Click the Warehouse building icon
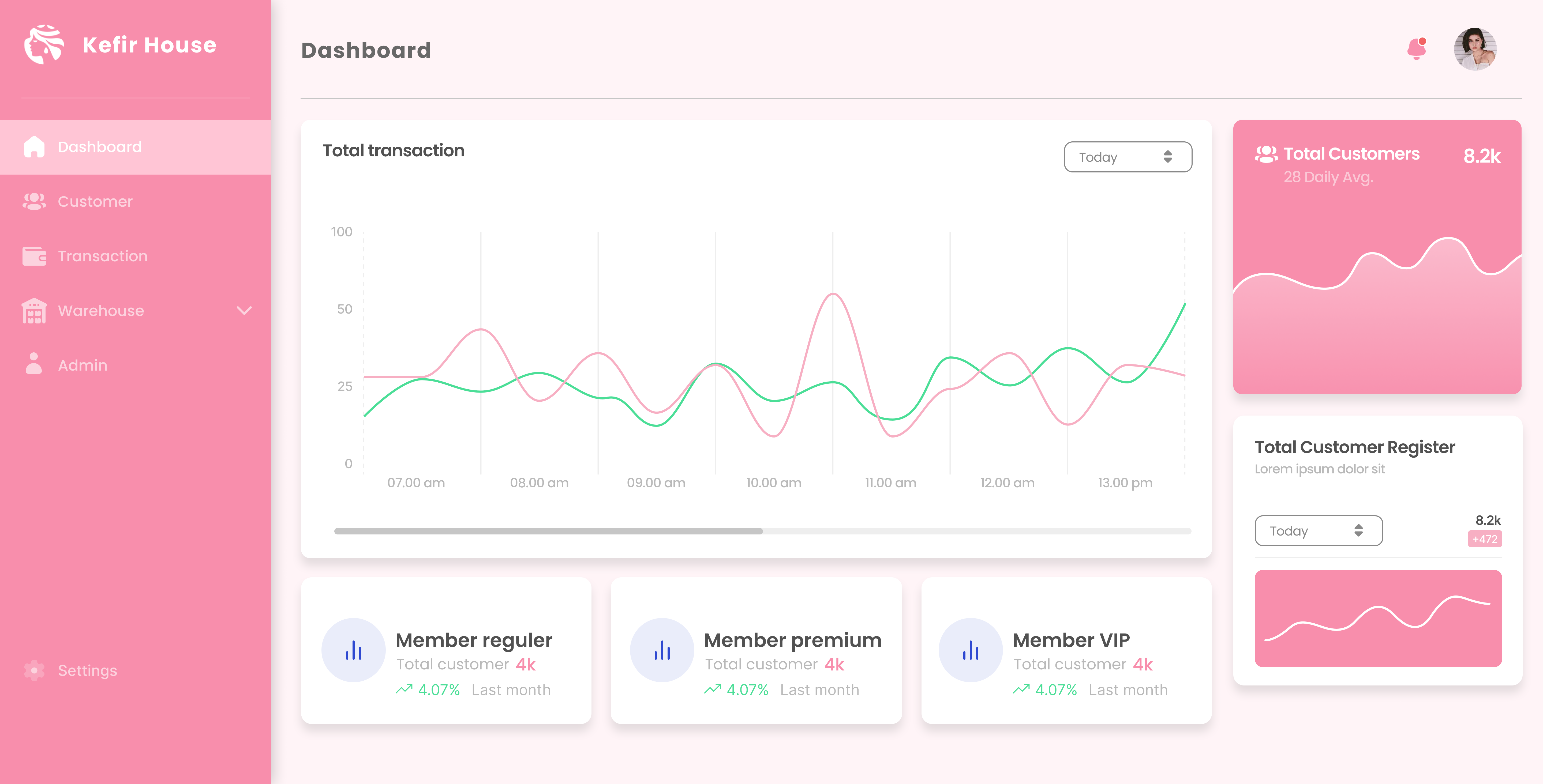 click(x=34, y=310)
